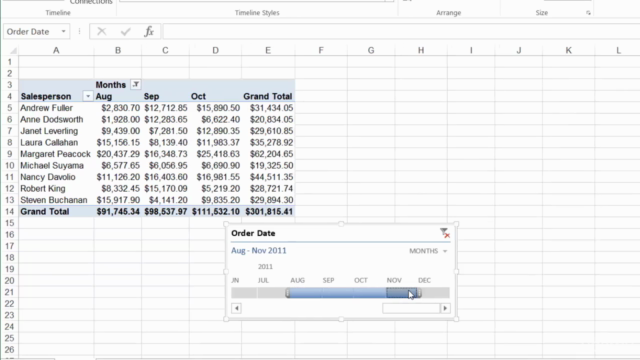
Task: Click the $16,403.60 cell
Action: click(x=165, y=177)
